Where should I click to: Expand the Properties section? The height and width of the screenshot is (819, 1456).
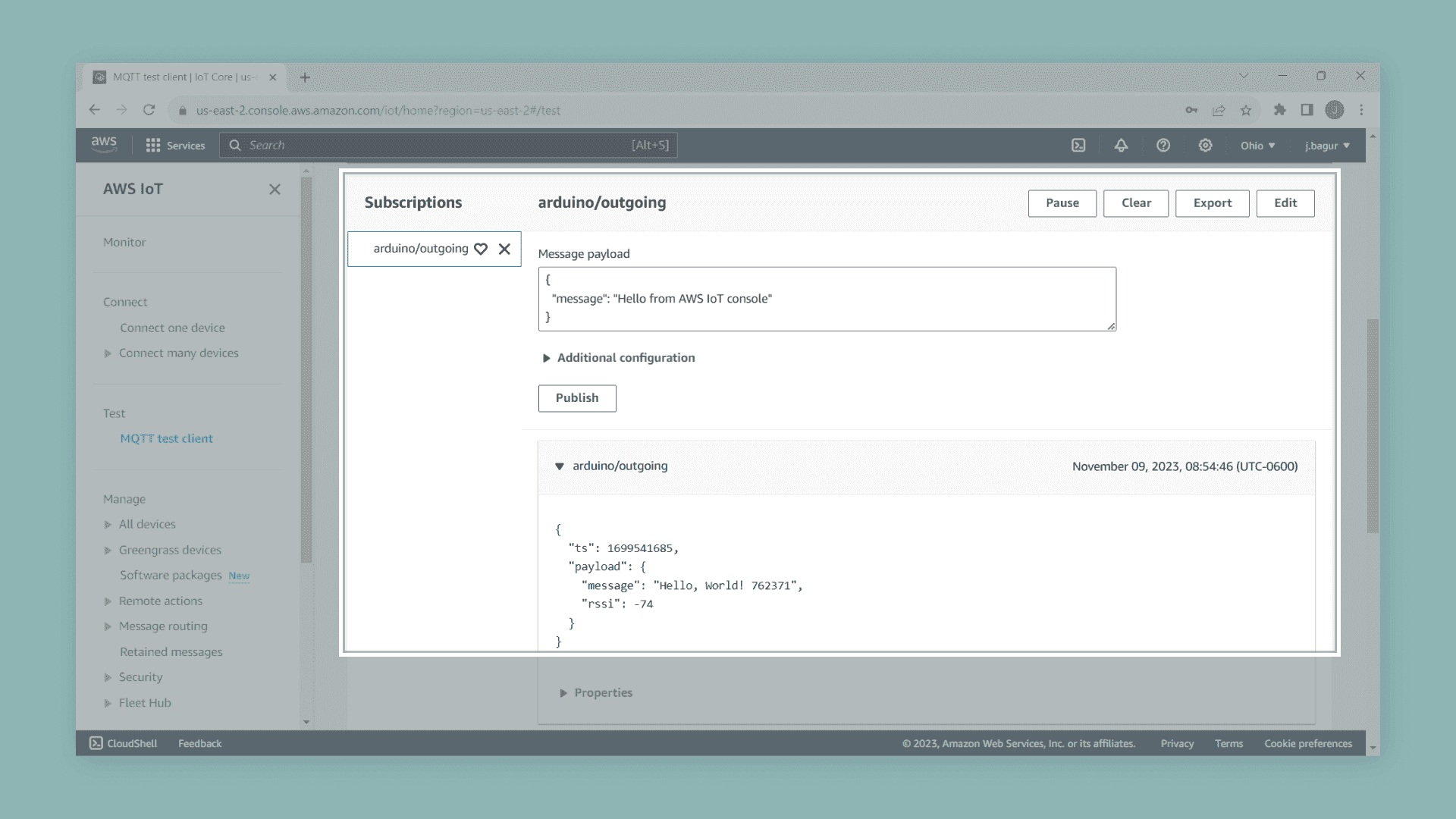pos(596,693)
